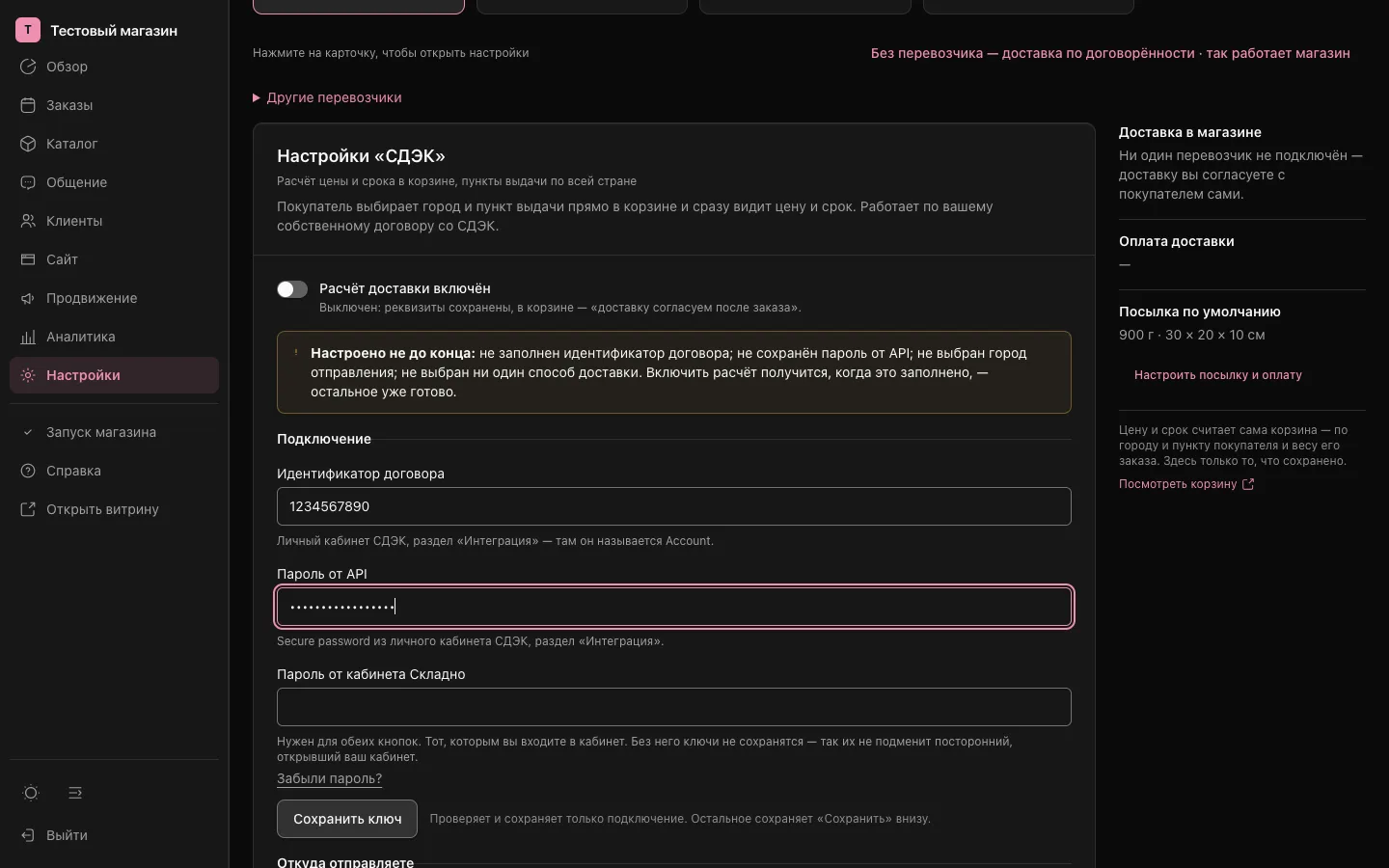This screenshot has width=1389, height=868.
Task: Expand the Другие перевозчики section
Action: [327, 97]
